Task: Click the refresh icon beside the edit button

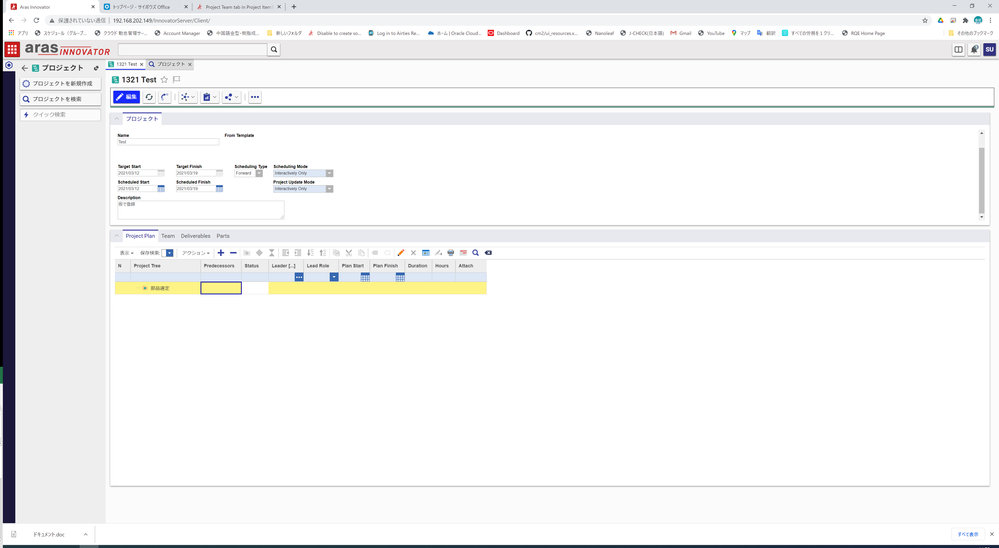Action: tap(149, 97)
